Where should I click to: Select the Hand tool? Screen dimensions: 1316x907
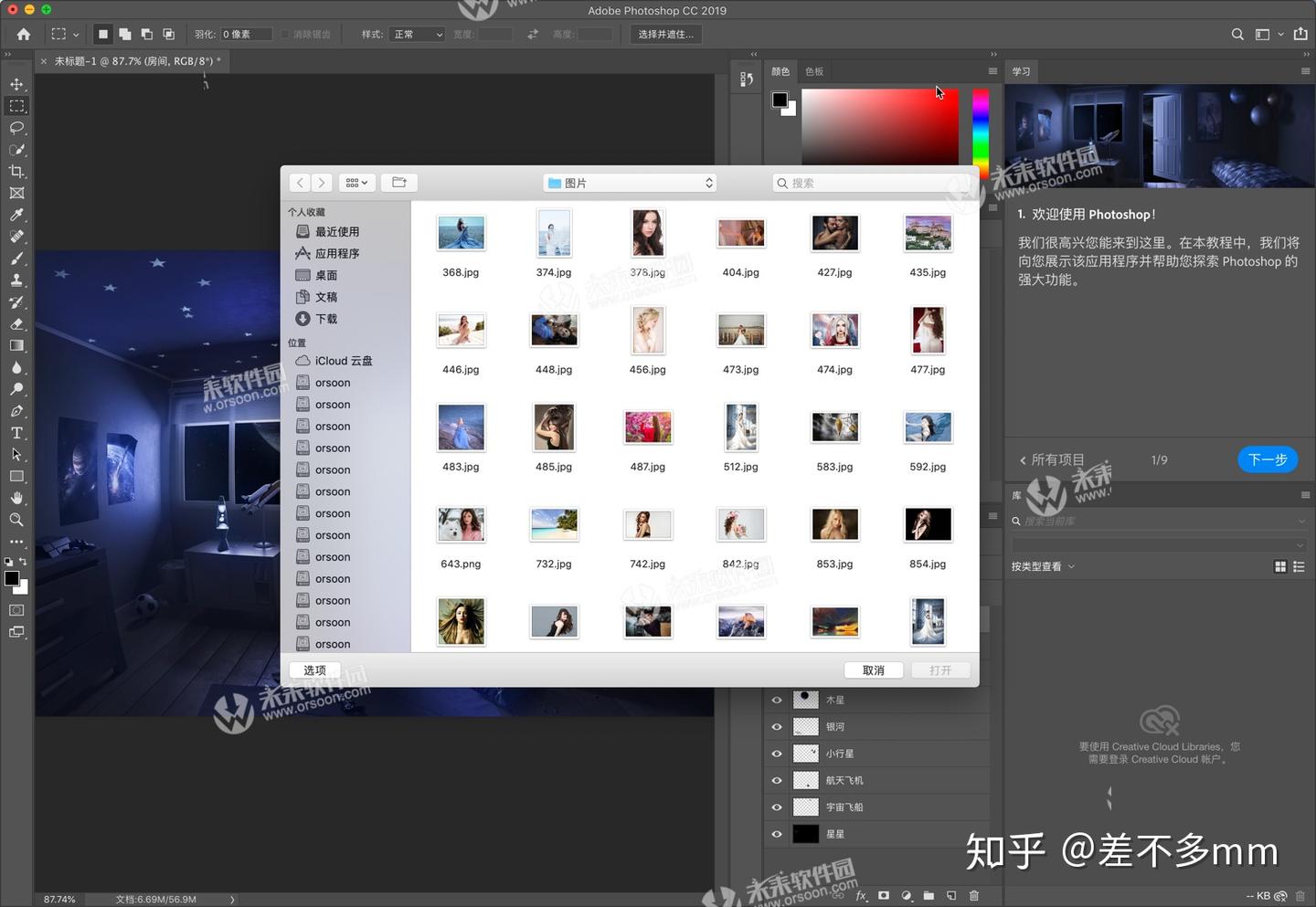(x=16, y=498)
